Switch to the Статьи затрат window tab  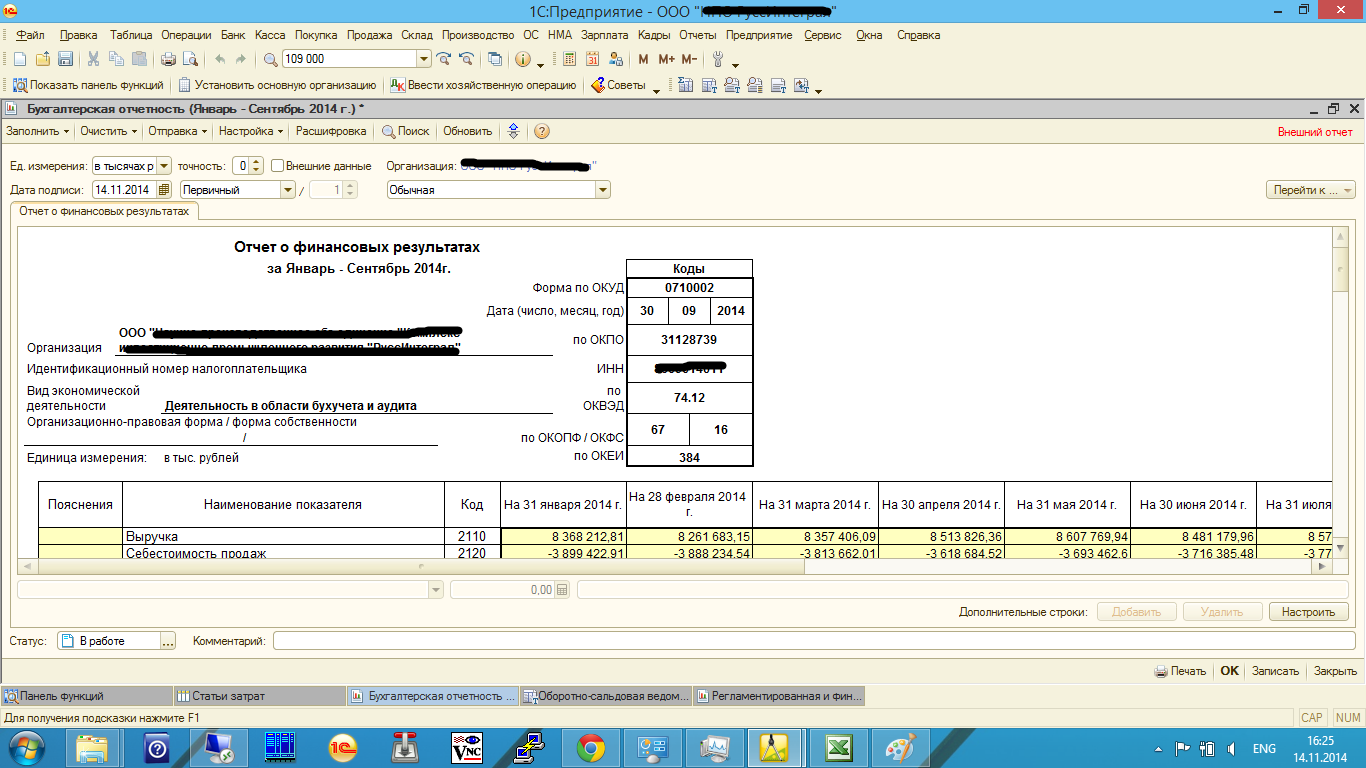click(258, 696)
